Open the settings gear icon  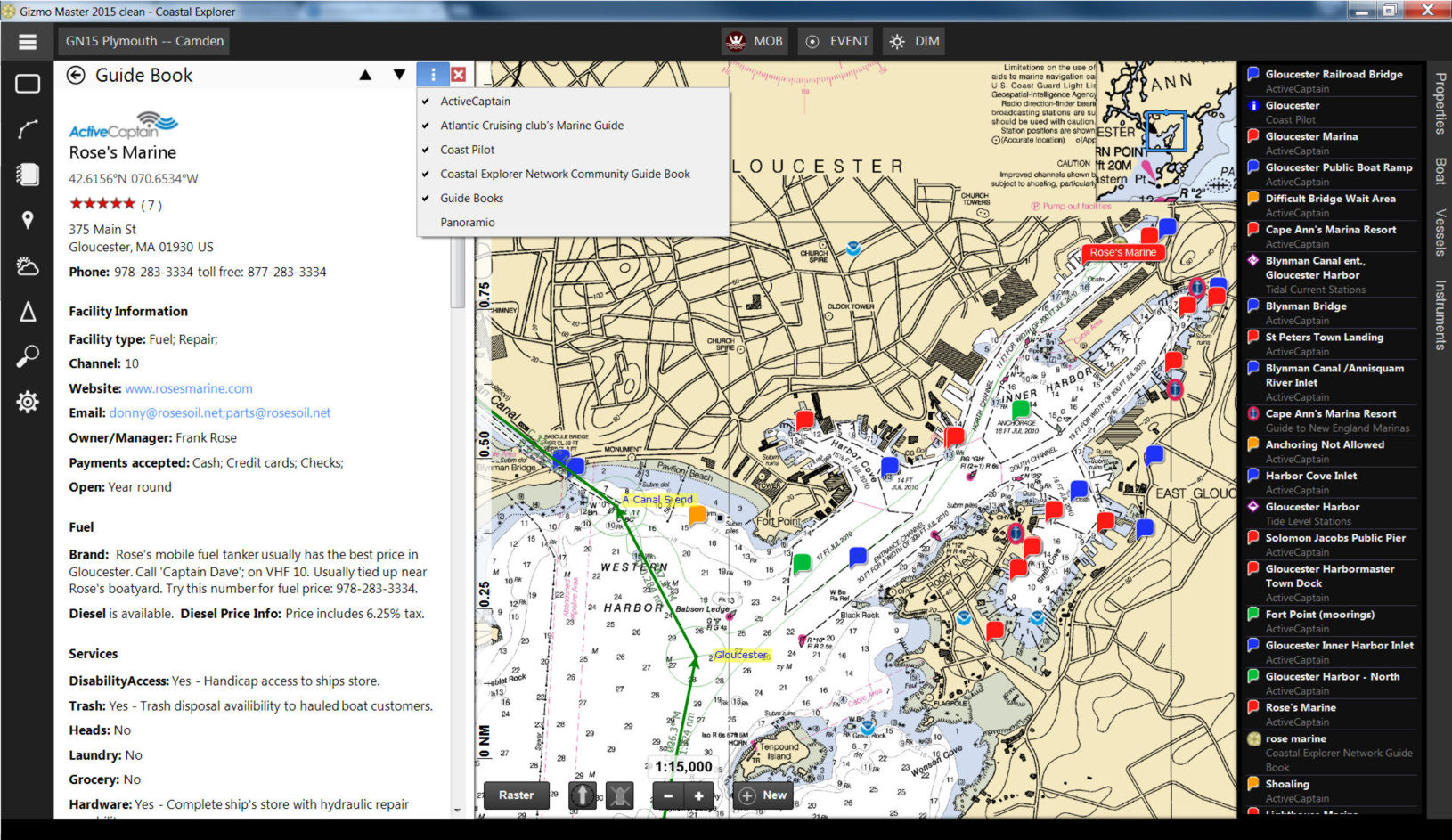[x=28, y=402]
